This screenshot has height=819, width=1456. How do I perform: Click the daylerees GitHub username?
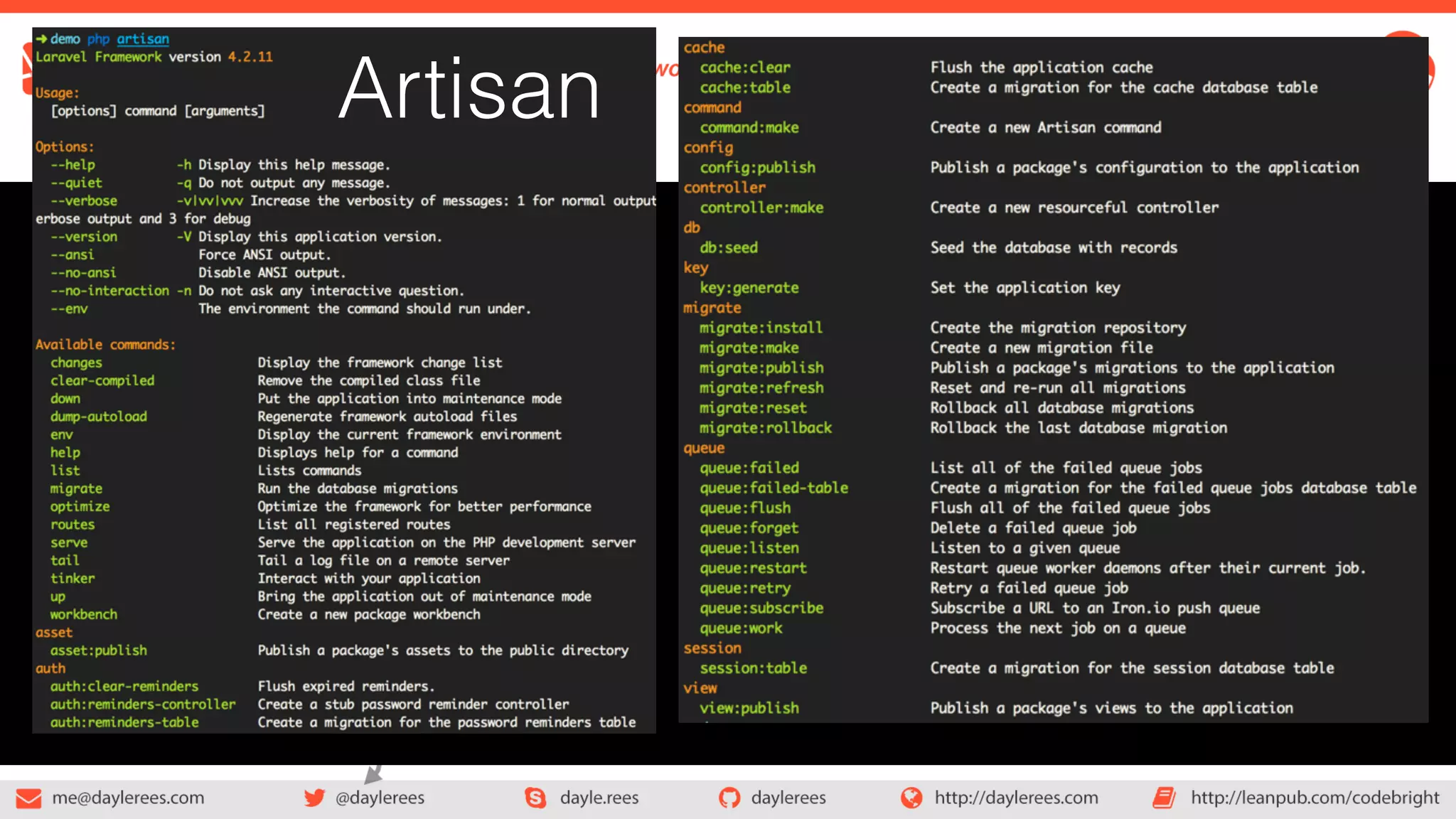coord(788,798)
